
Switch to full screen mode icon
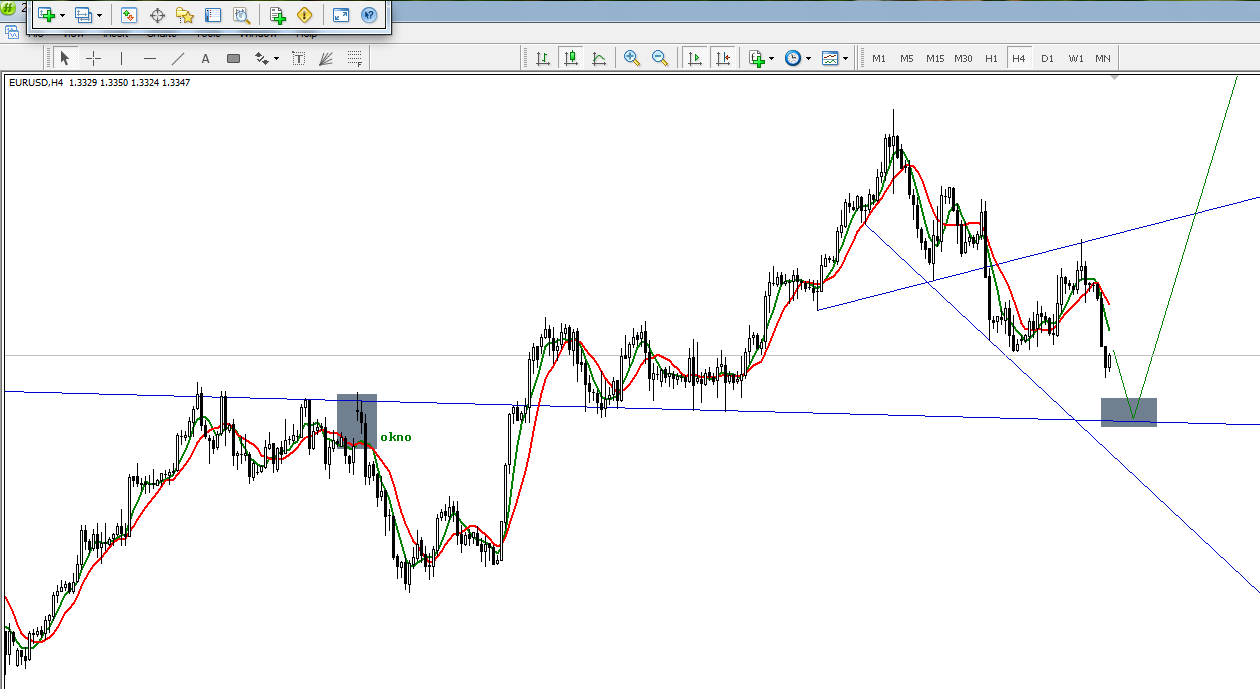pyautogui.click(x=341, y=15)
